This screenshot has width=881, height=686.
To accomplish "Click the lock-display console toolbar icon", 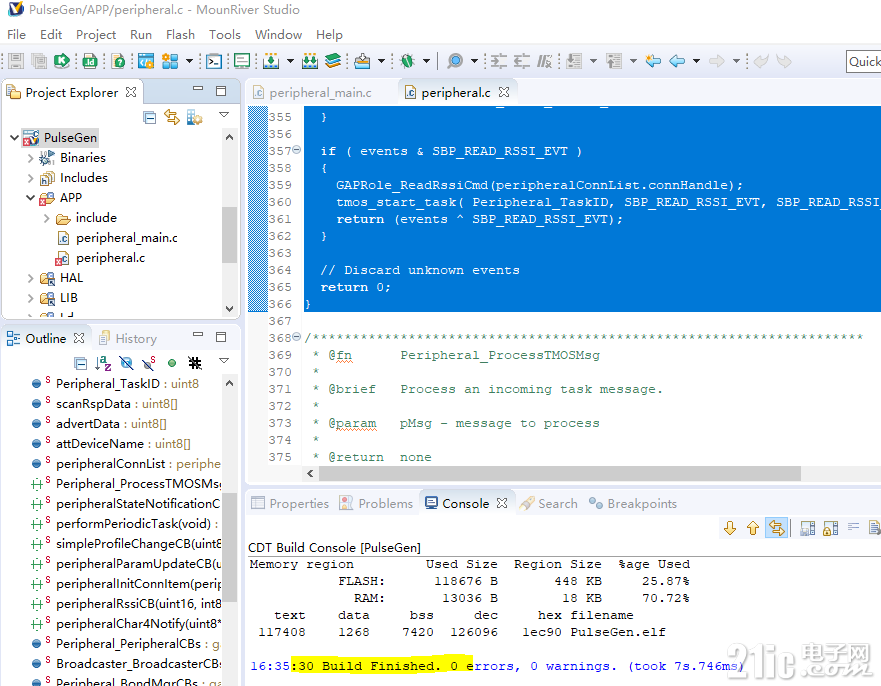I will 830,528.
